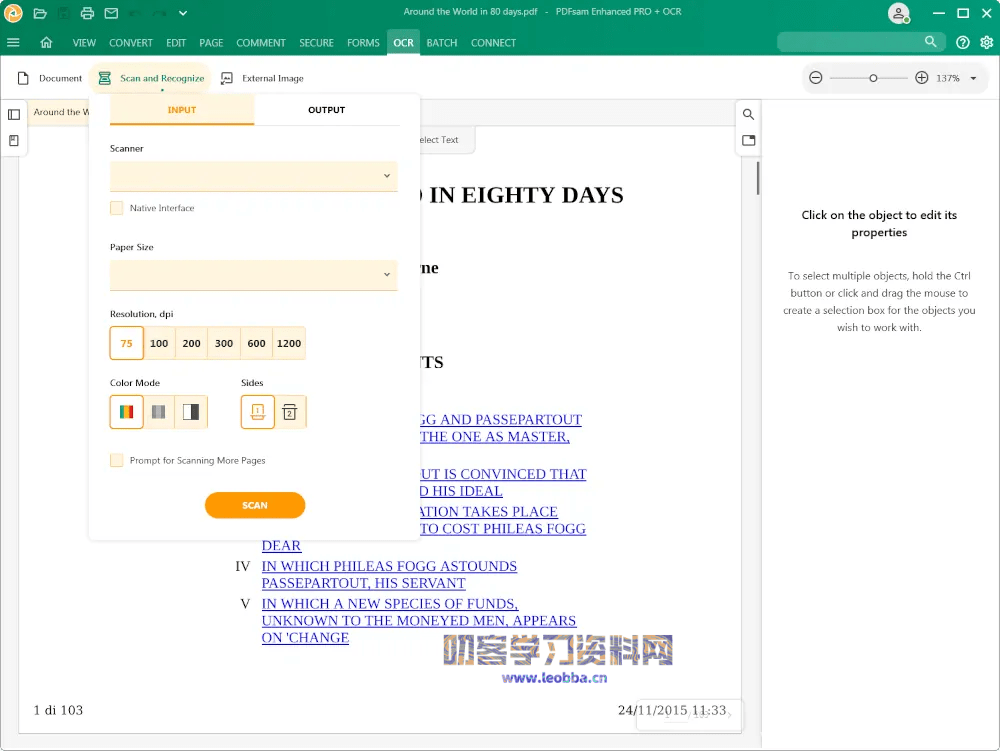The width and height of the screenshot is (1000, 751).
Task: Enable Native Interface checkbox
Action: pyautogui.click(x=117, y=208)
